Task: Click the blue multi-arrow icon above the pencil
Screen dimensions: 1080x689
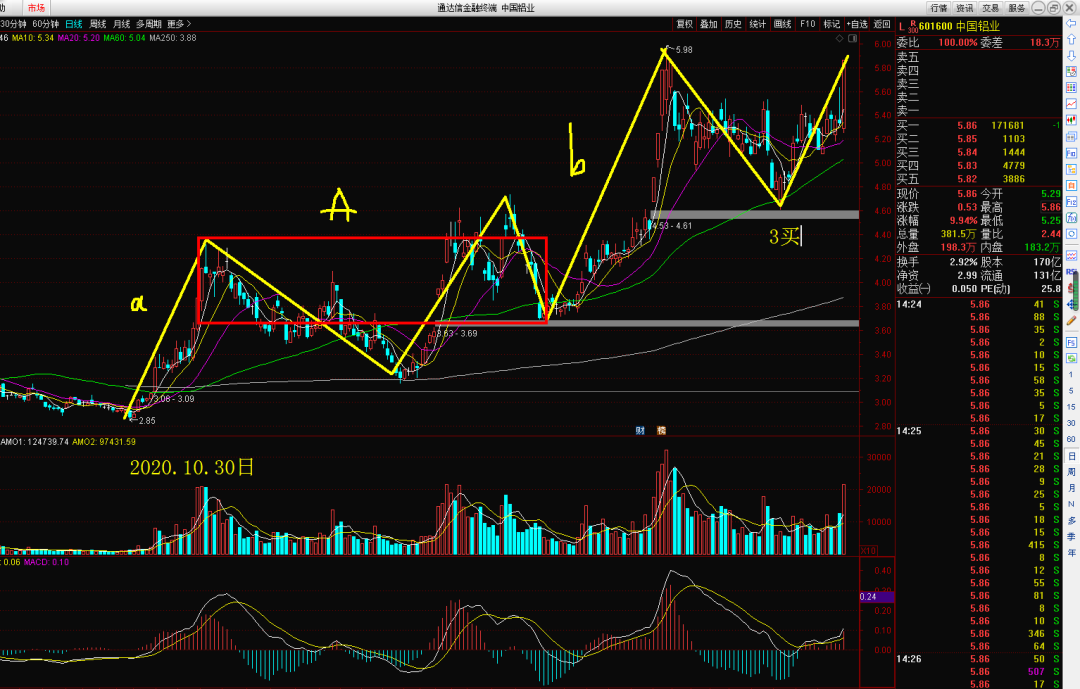Action: 1070,305
